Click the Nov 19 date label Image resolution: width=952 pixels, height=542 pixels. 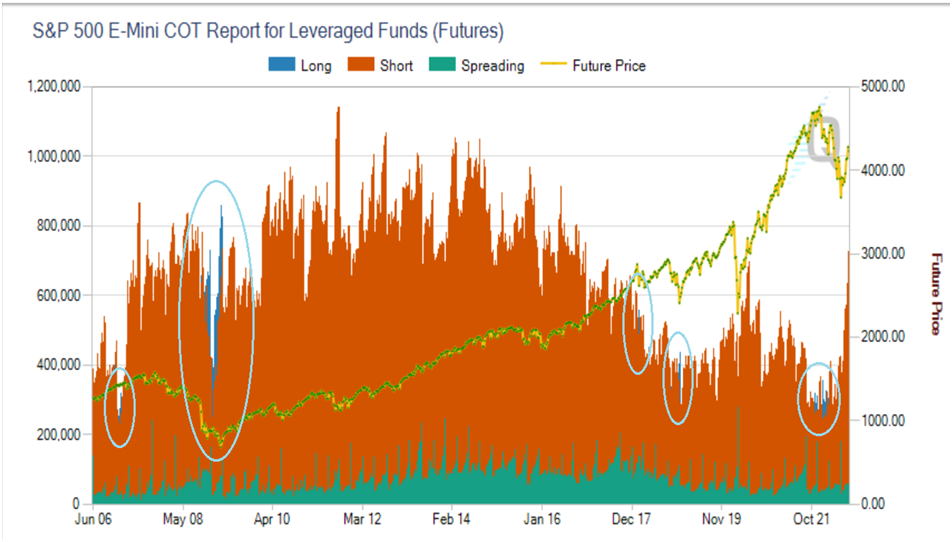pos(721,520)
